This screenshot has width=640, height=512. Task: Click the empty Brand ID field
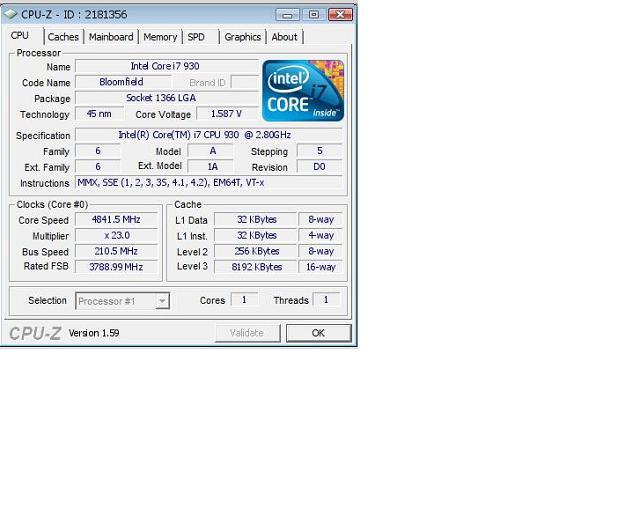(x=245, y=82)
